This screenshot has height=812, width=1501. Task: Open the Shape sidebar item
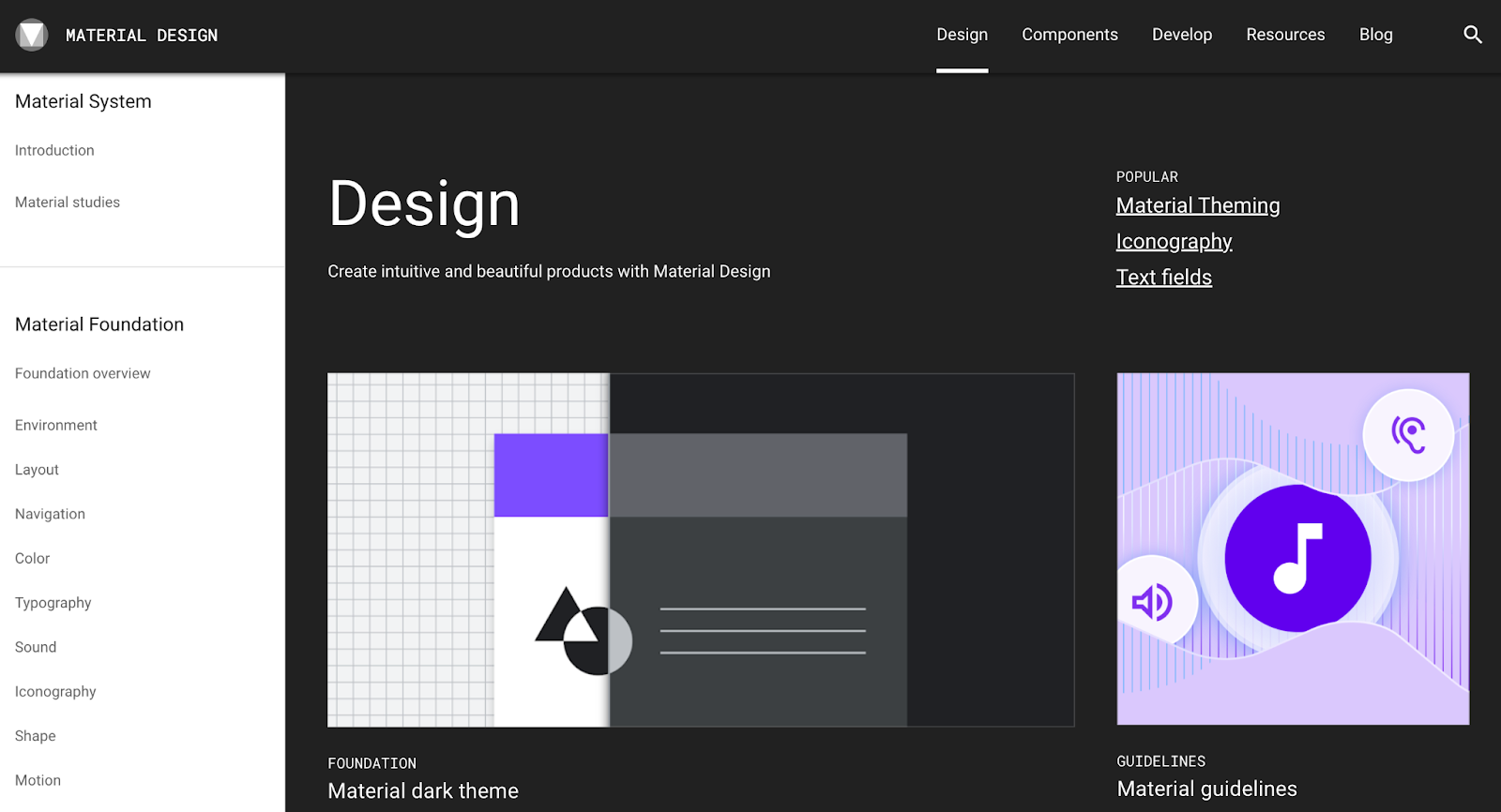[36, 736]
